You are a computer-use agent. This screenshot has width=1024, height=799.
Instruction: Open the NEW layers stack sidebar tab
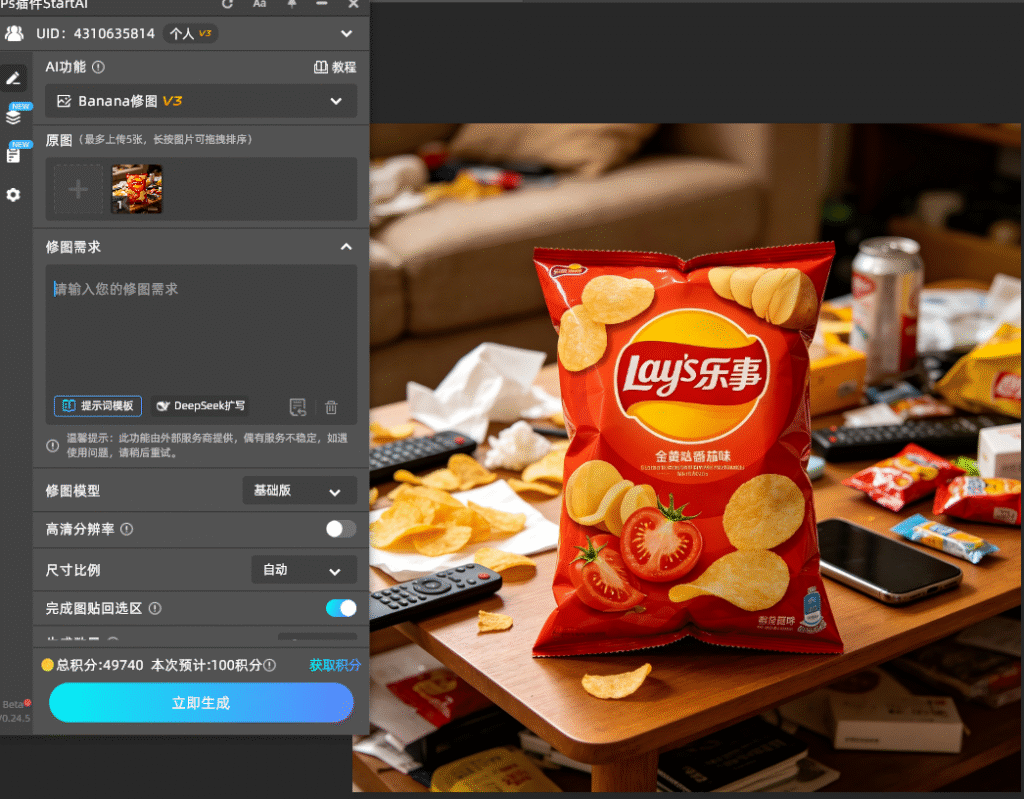14,116
